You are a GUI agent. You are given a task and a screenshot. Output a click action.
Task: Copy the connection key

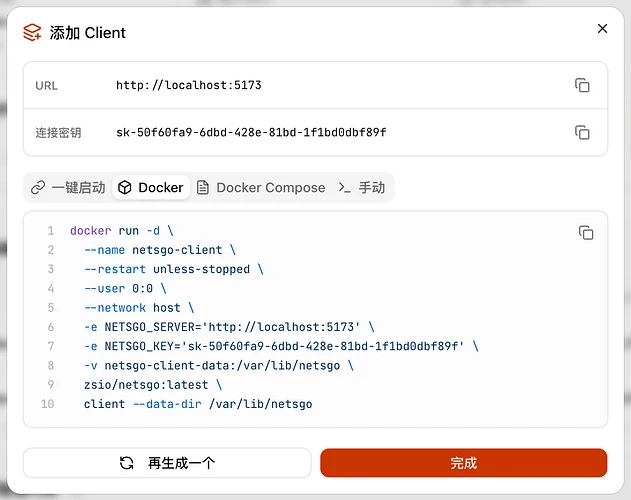pos(582,132)
